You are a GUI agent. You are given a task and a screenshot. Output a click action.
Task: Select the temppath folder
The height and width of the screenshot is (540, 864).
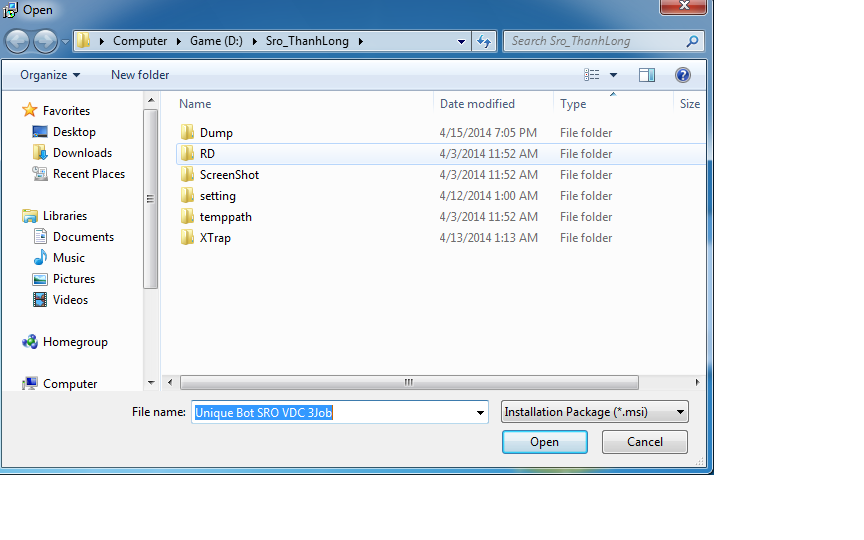pos(441,217)
